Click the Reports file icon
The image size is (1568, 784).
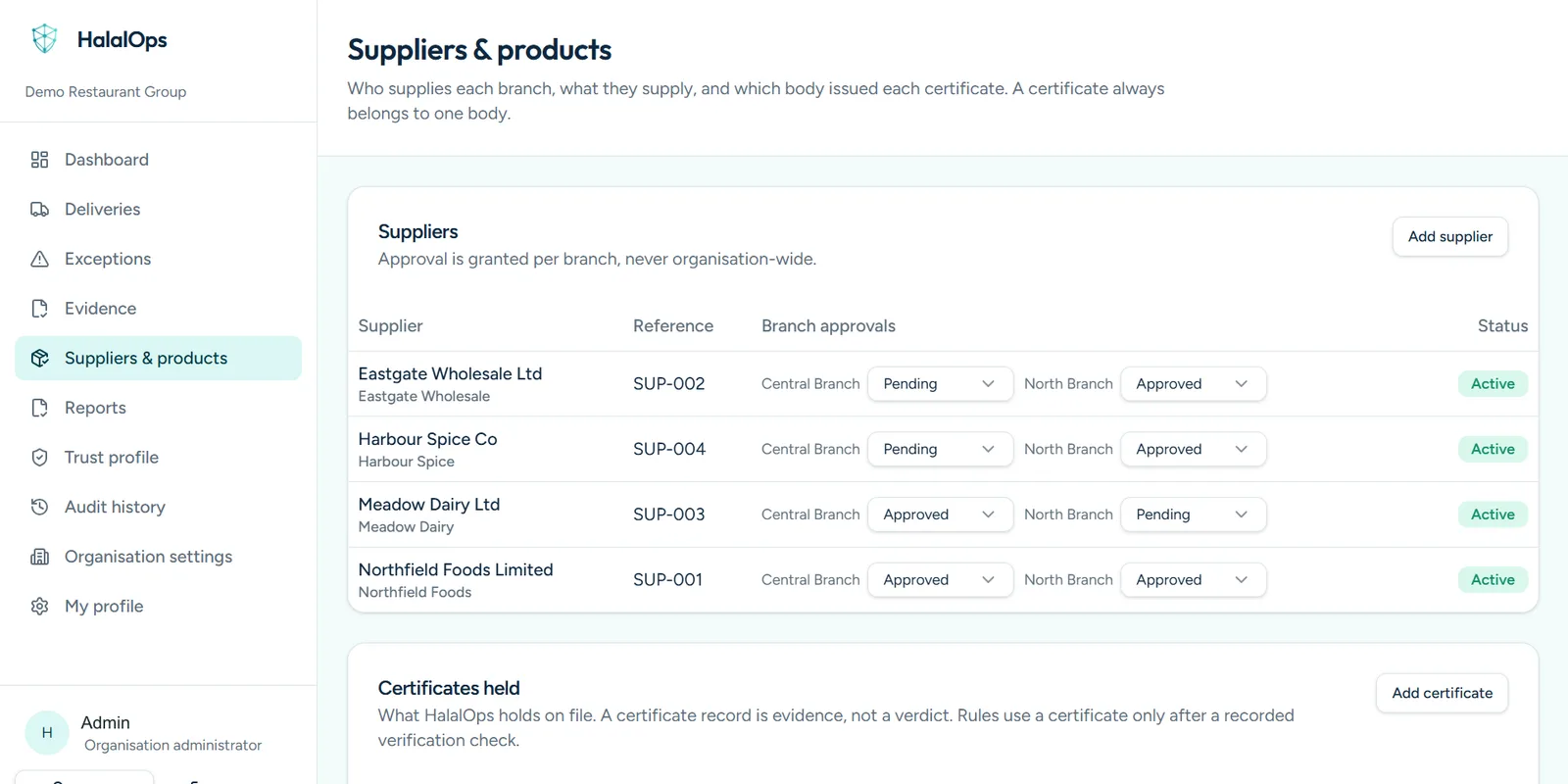point(39,408)
